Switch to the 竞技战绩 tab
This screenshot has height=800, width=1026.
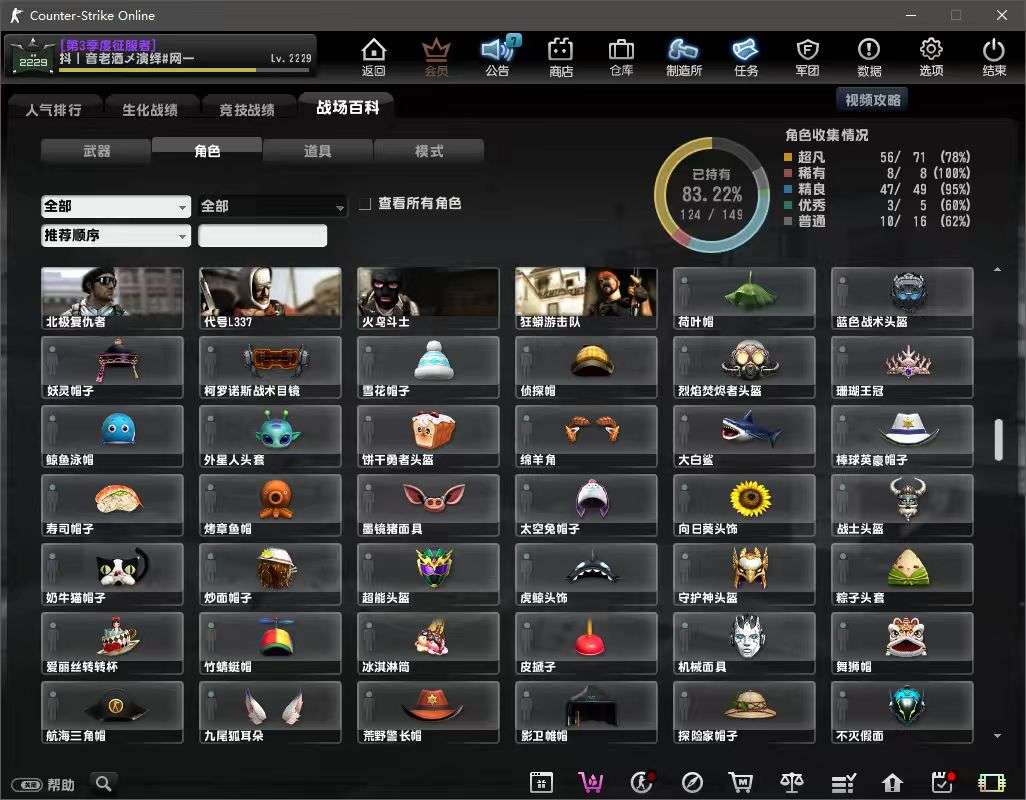click(247, 110)
